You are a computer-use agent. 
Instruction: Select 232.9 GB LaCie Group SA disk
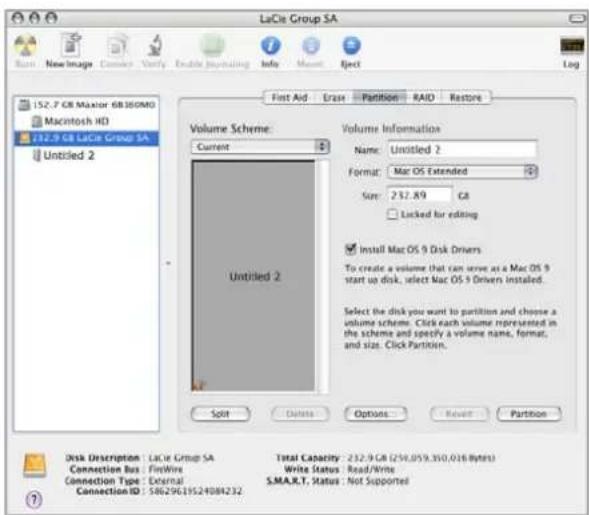click(86, 138)
